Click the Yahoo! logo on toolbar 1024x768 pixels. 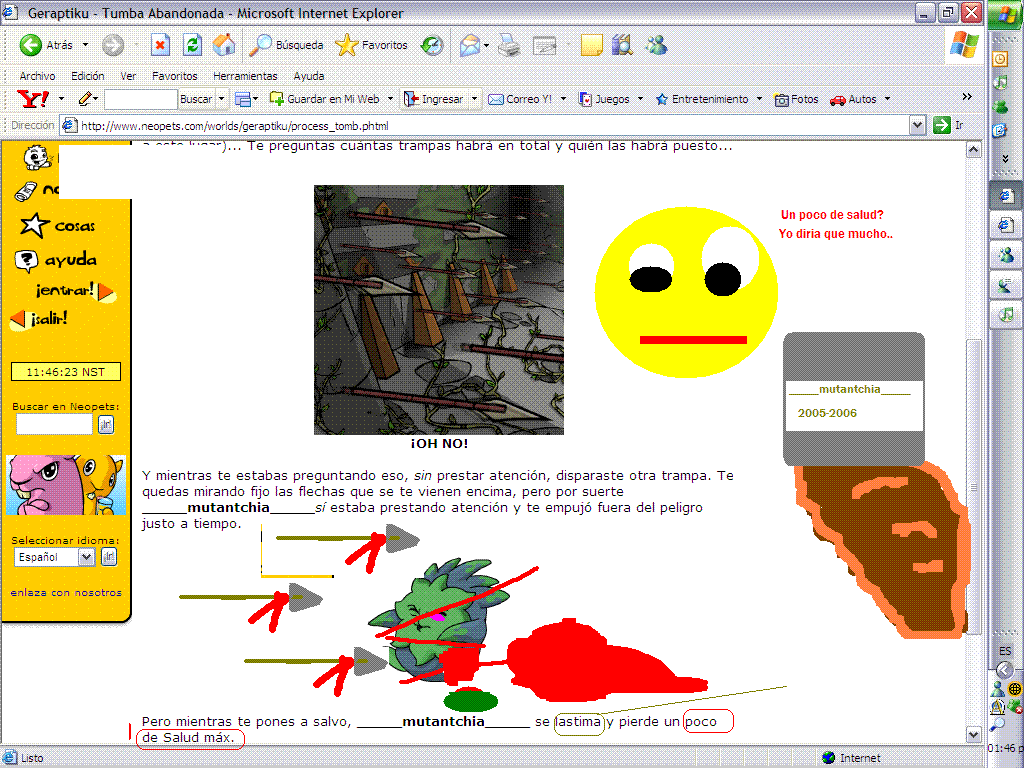click(x=33, y=99)
